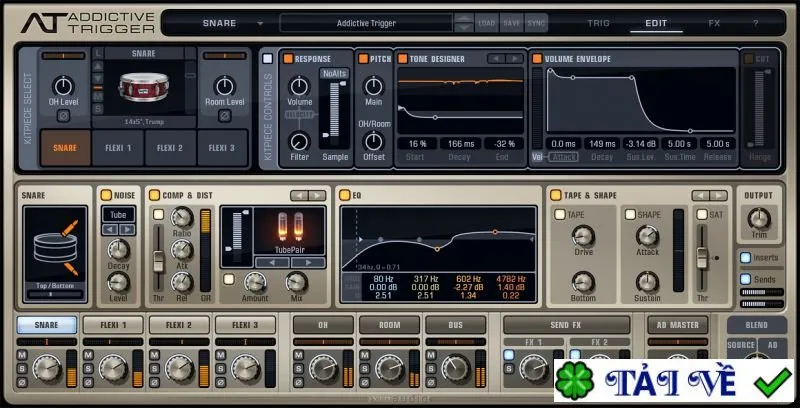Select the BUS mixer button
The width and height of the screenshot is (800, 408).
456,325
